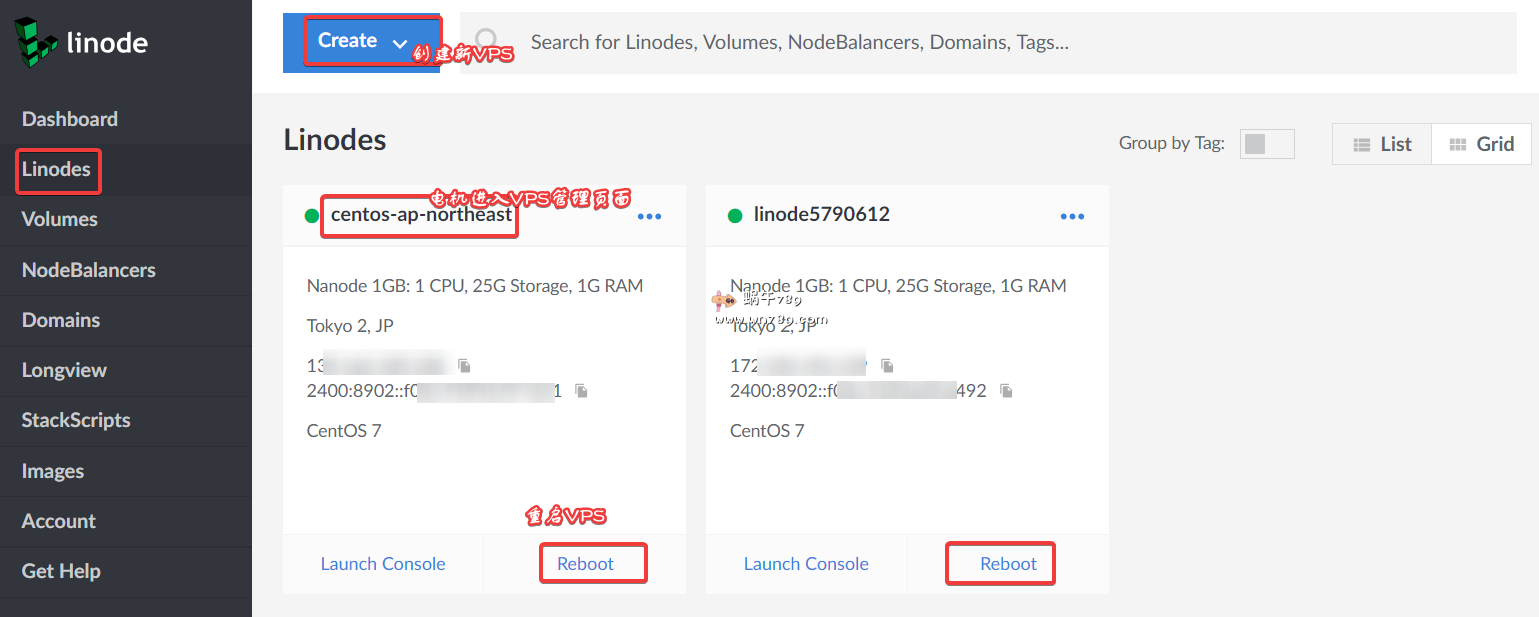
Task: Open three-dot menu for centos-ap-northeast
Action: (650, 216)
